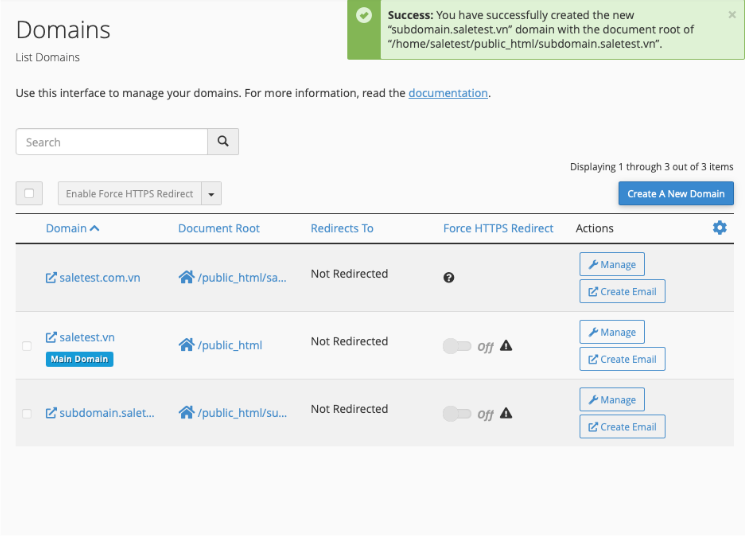Click warning triangle in subdomain.salet... row
Viewport: 745px width, 536px height.
pyautogui.click(x=506, y=413)
